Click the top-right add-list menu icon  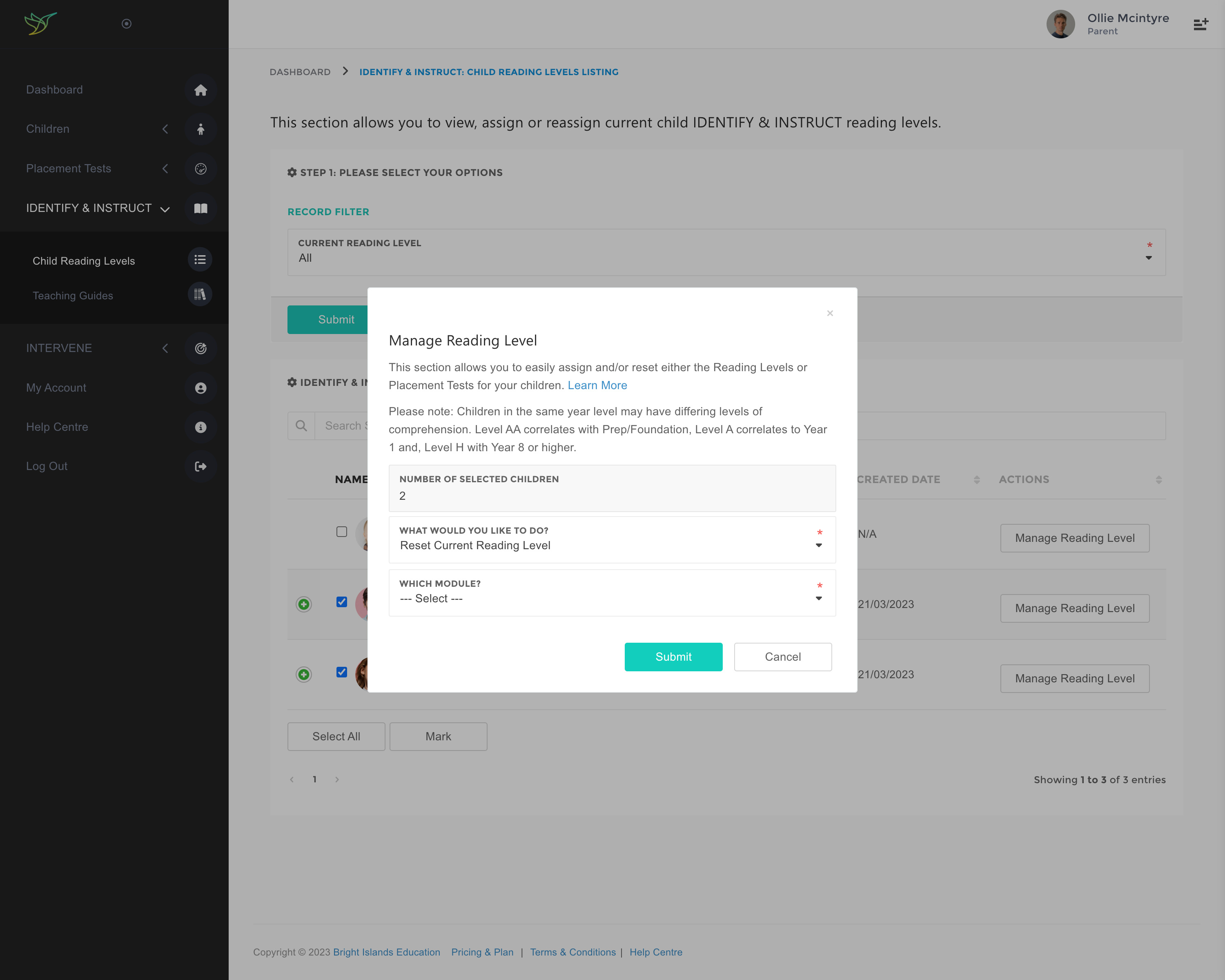click(1200, 24)
